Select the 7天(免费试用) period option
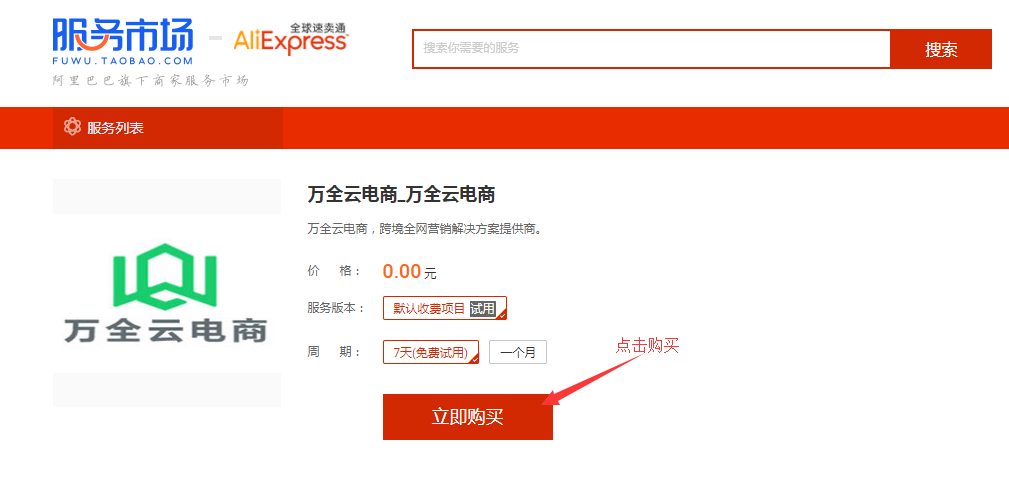 tap(431, 352)
